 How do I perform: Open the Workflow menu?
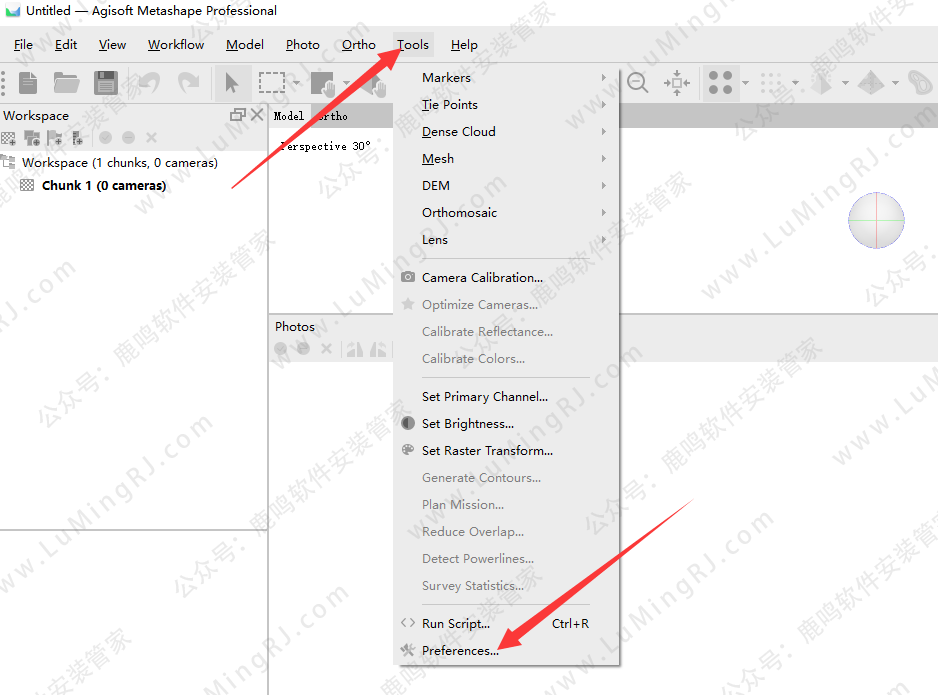coord(176,45)
